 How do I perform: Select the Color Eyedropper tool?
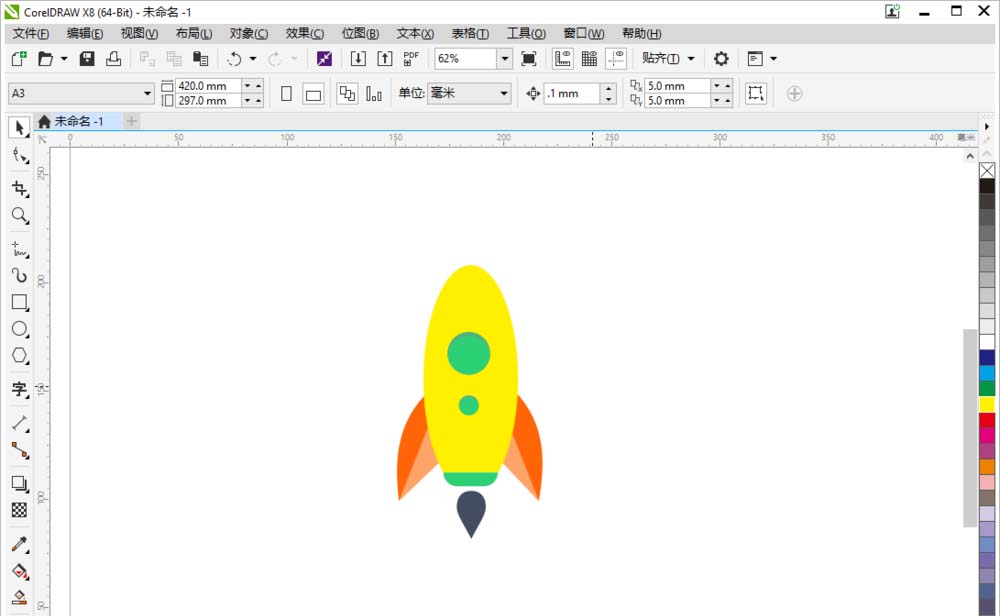(19, 545)
